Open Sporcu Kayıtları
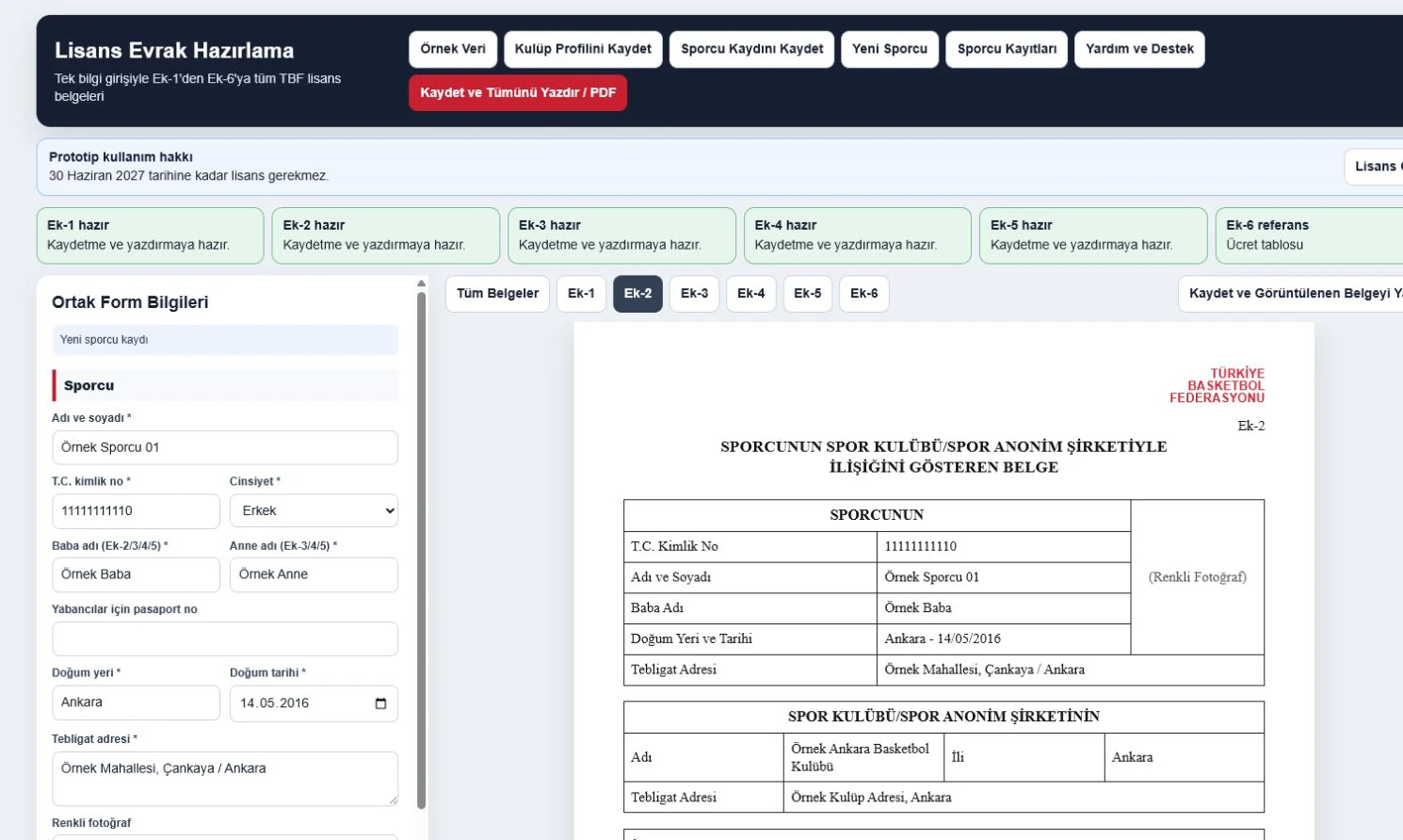The height and width of the screenshot is (840, 1403). 1007,49
